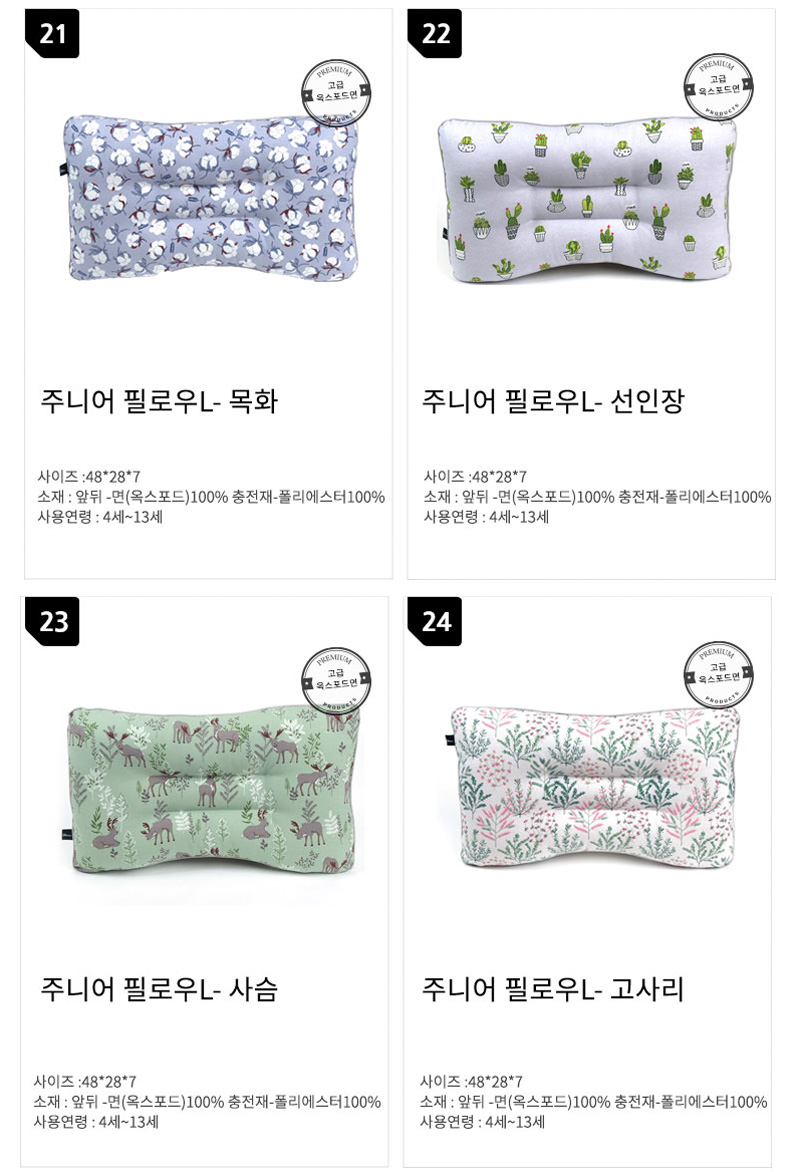Click the material description under 선인장 pillow
The width and height of the screenshot is (800, 1172).
[x=597, y=497]
